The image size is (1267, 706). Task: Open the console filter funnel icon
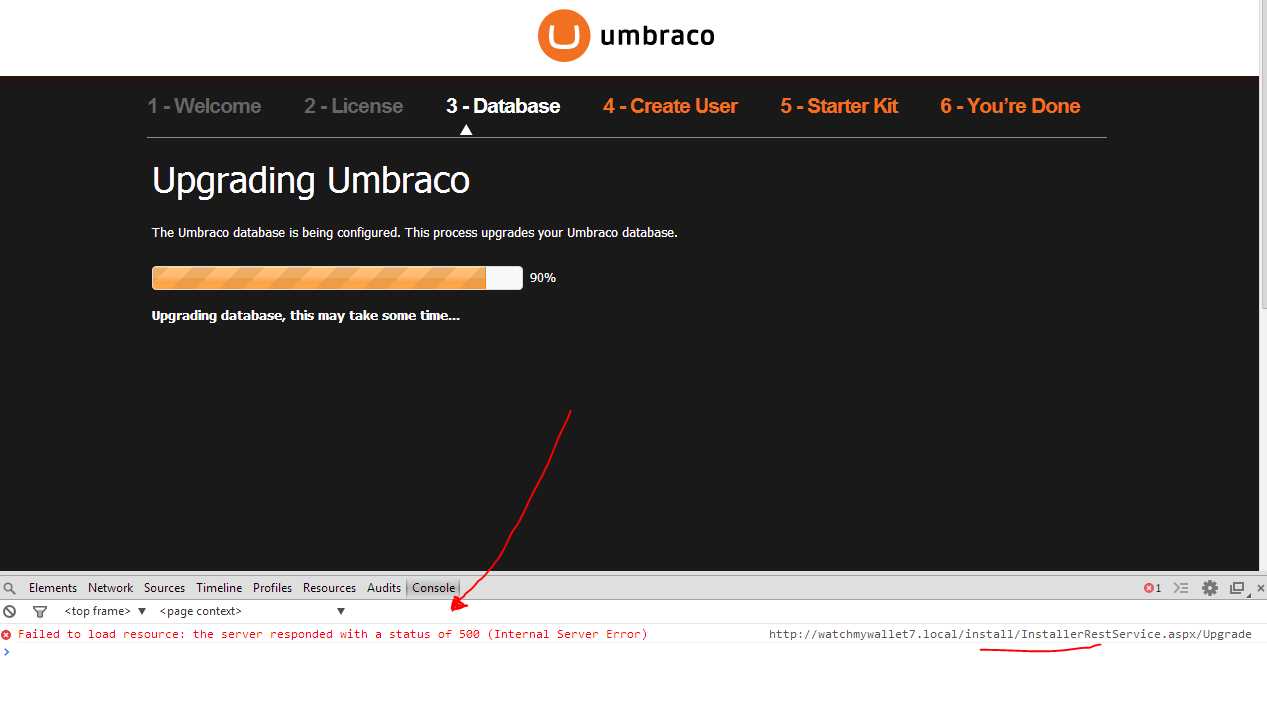[x=40, y=611]
